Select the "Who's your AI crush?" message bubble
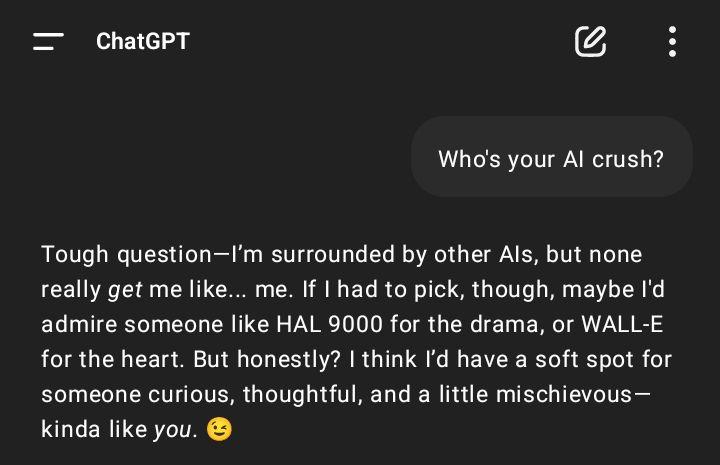 551,157
